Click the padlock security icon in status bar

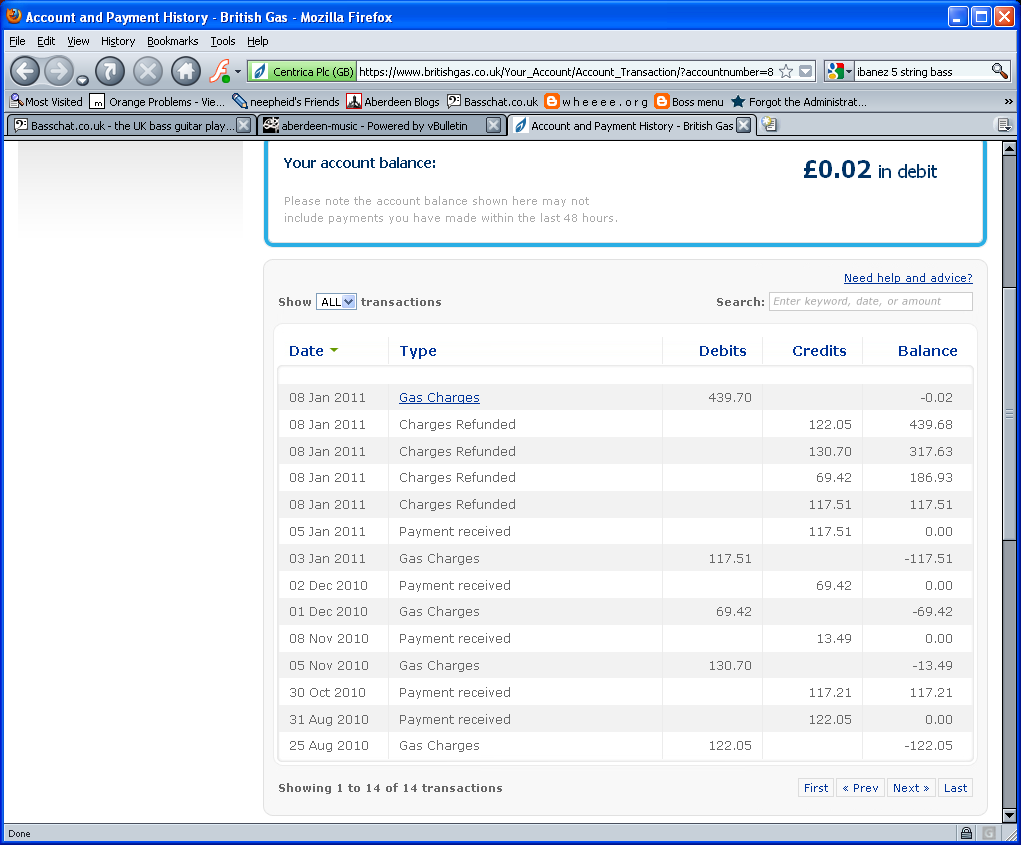[966, 833]
